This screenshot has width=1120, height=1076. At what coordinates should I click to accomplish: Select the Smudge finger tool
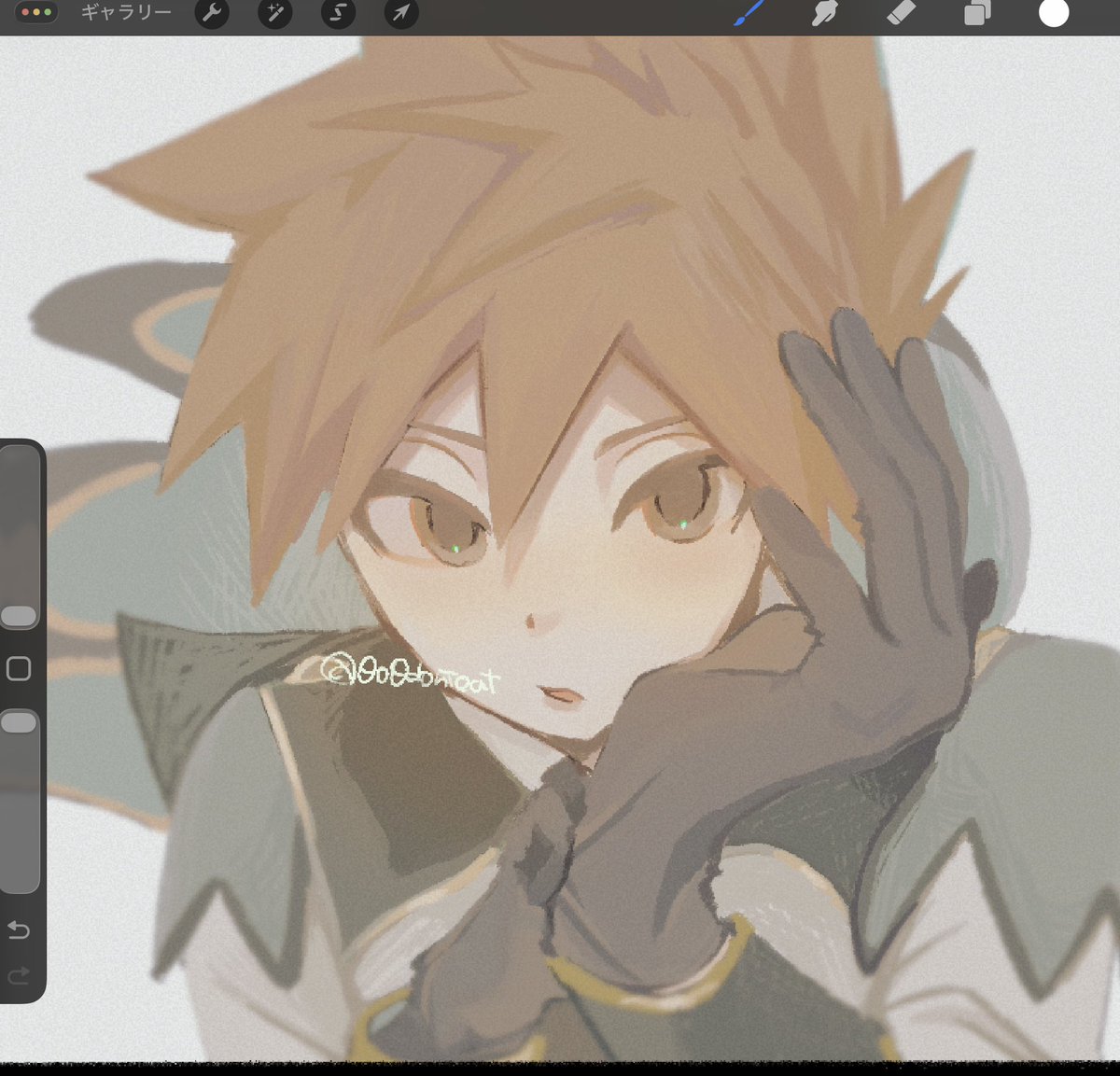823,13
